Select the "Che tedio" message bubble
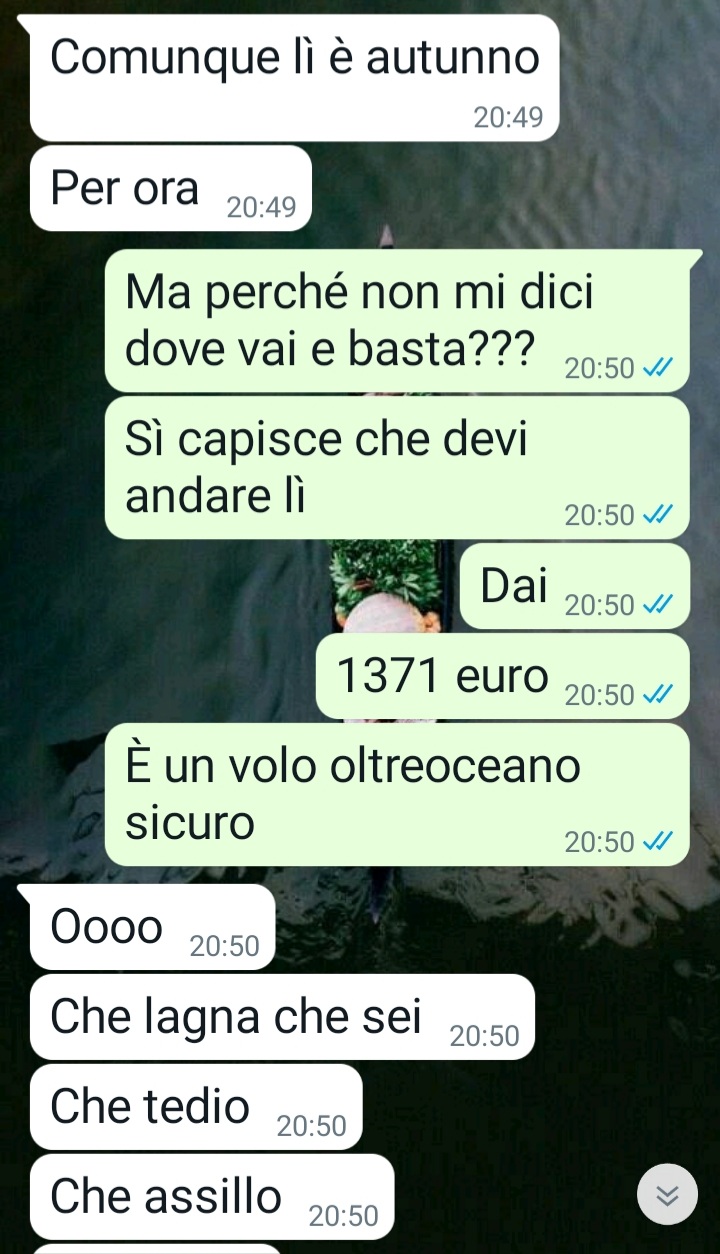This screenshot has width=720, height=1254. pos(196,1107)
